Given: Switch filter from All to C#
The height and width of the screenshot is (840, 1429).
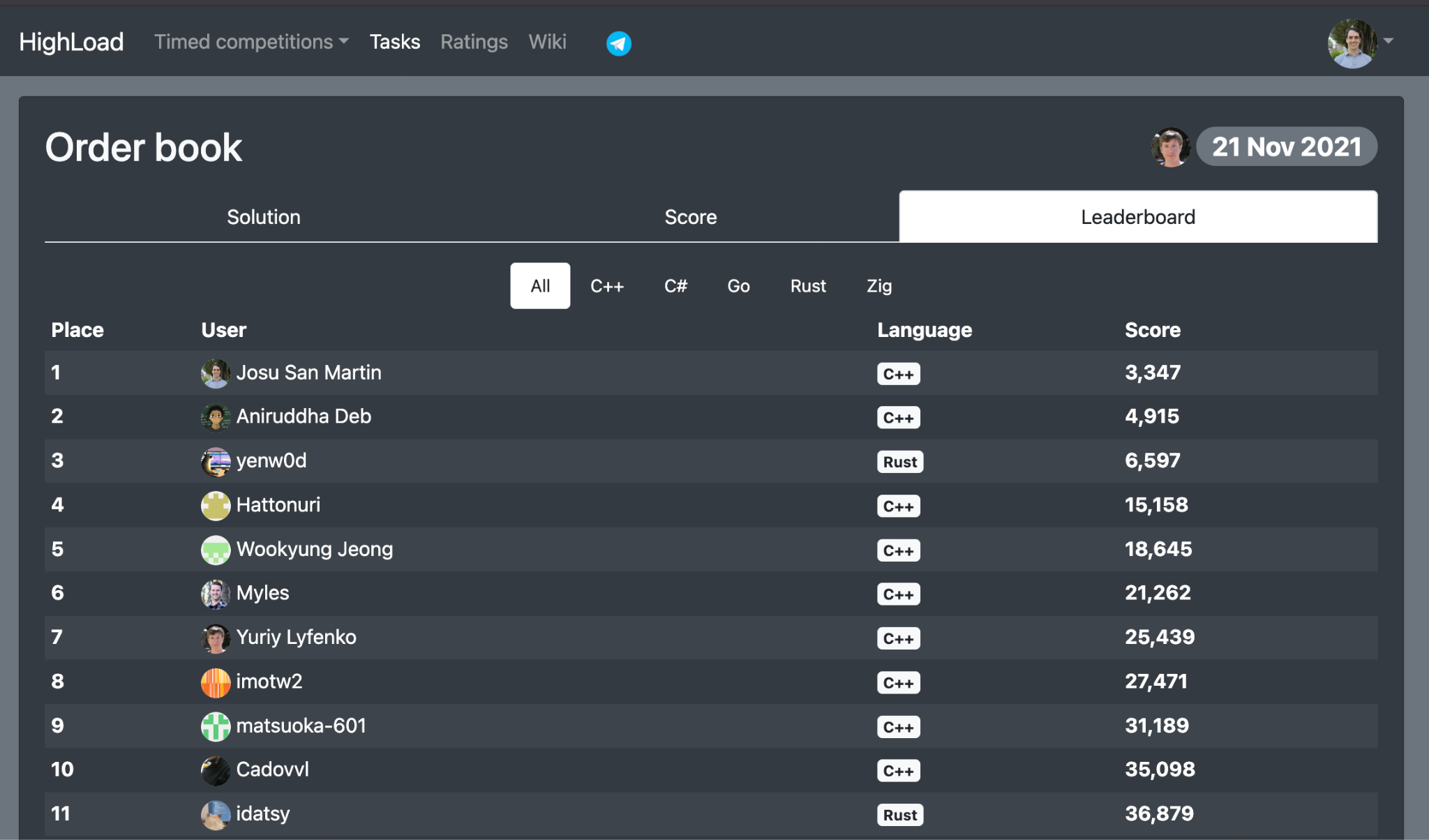Looking at the screenshot, I should pyautogui.click(x=675, y=285).
